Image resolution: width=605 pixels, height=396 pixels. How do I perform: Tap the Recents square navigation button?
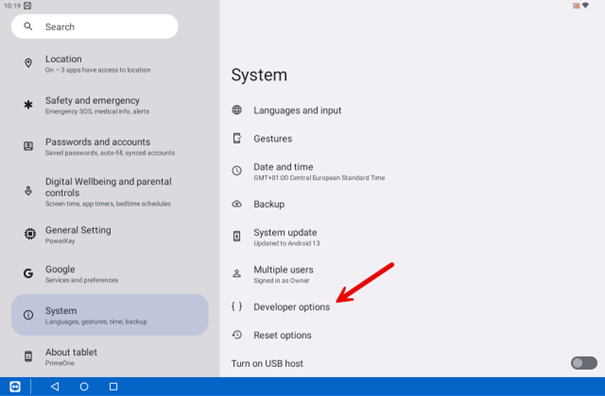[x=113, y=386]
